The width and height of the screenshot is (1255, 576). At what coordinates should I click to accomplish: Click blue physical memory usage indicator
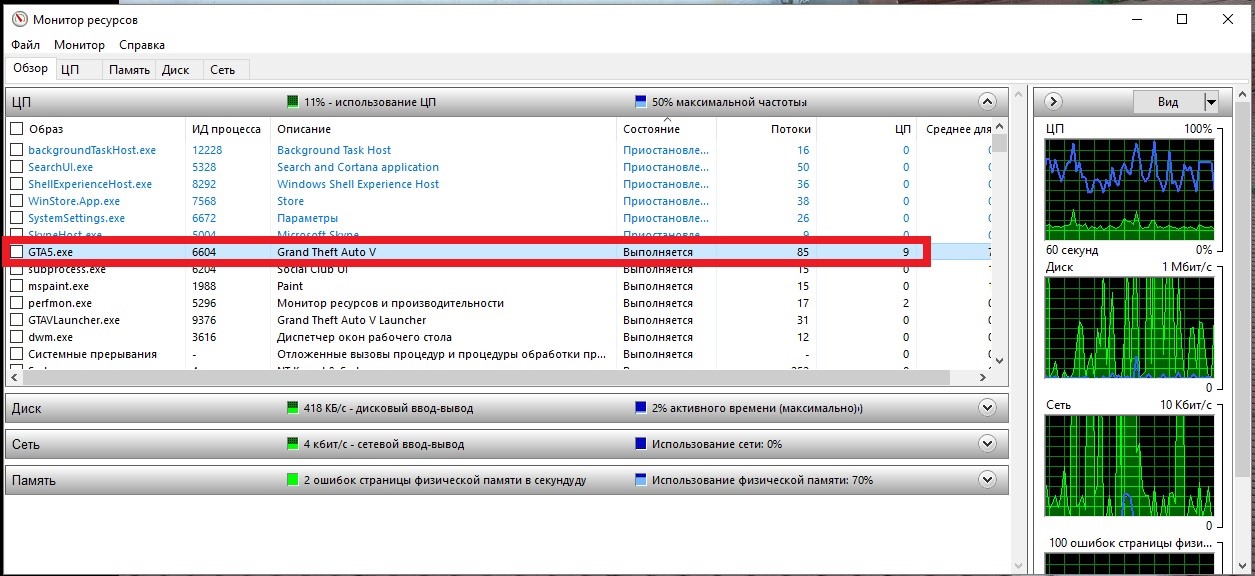[641, 480]
